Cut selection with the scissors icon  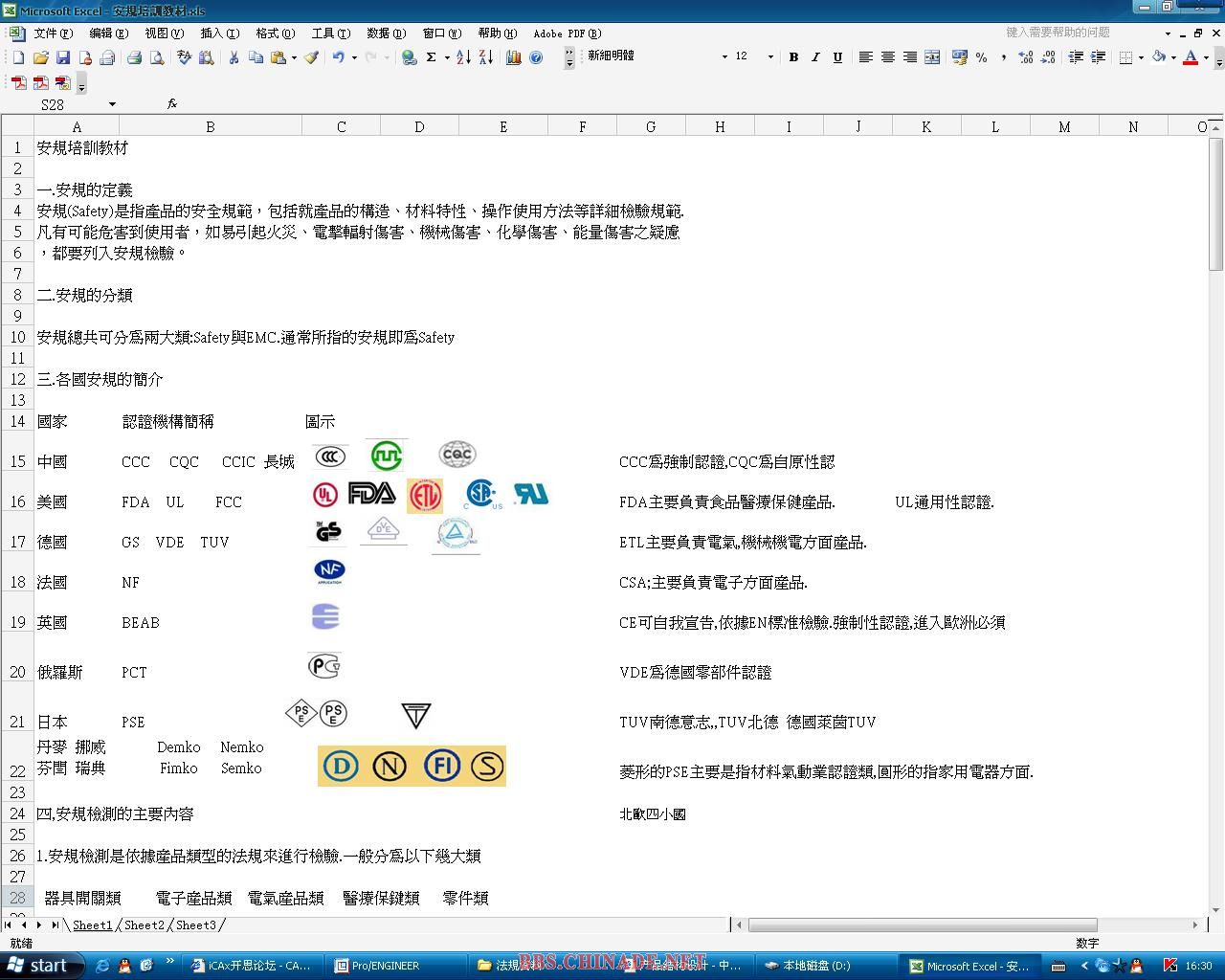(x=234, y=57)
